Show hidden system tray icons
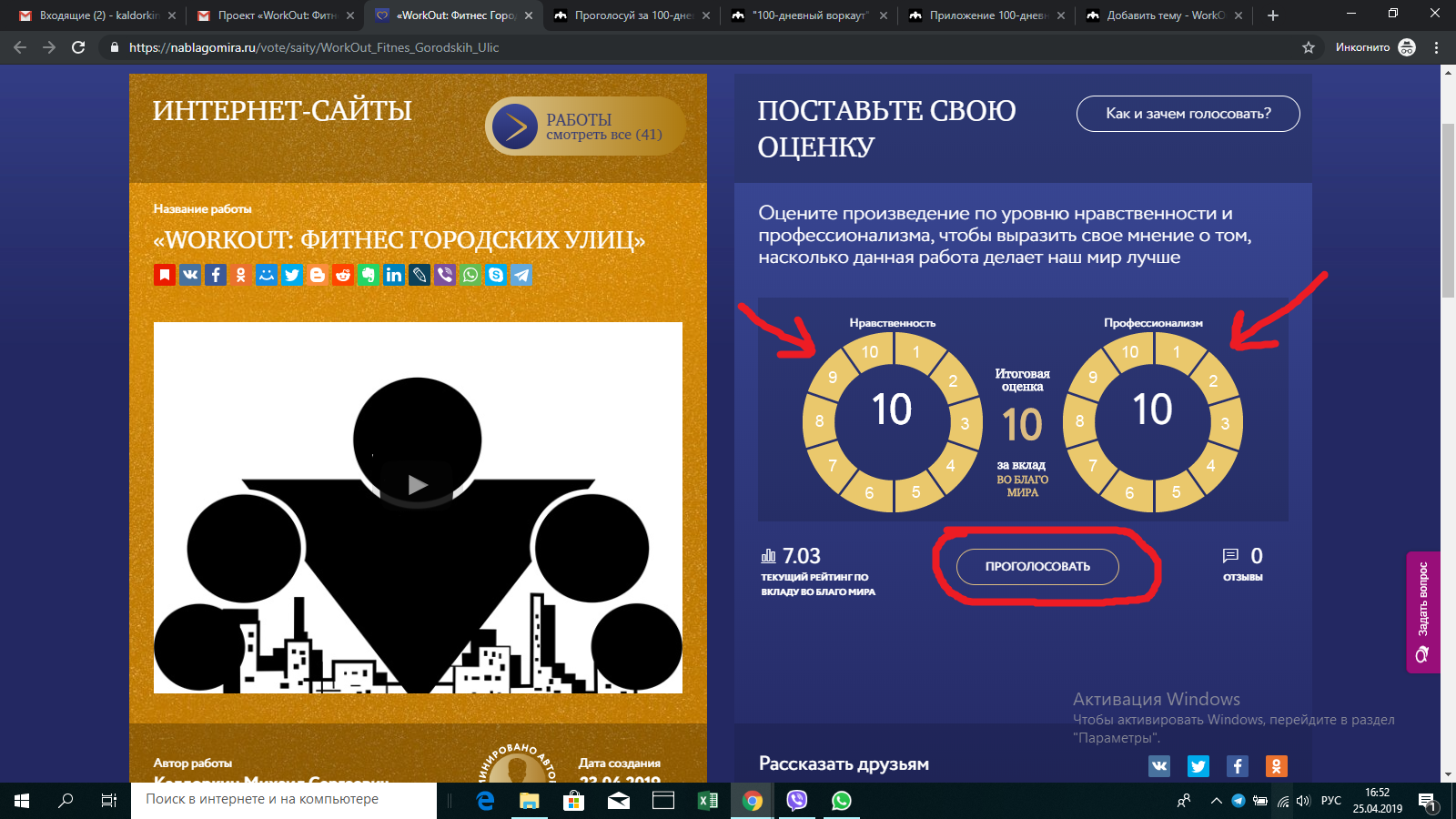 click(1216, 801)
